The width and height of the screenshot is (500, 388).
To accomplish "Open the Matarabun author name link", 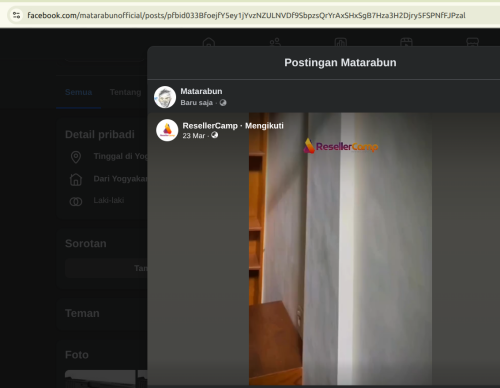I will 201,91.
